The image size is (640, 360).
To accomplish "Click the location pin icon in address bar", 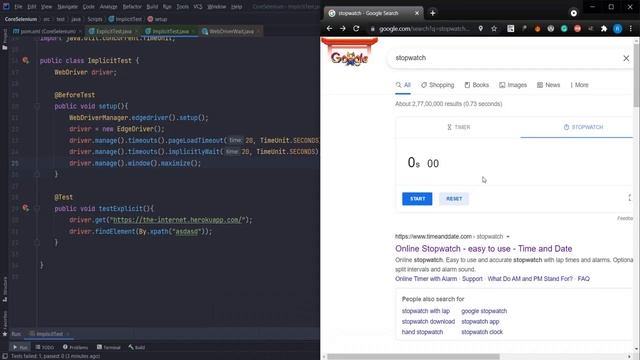I will click(481, 29).
